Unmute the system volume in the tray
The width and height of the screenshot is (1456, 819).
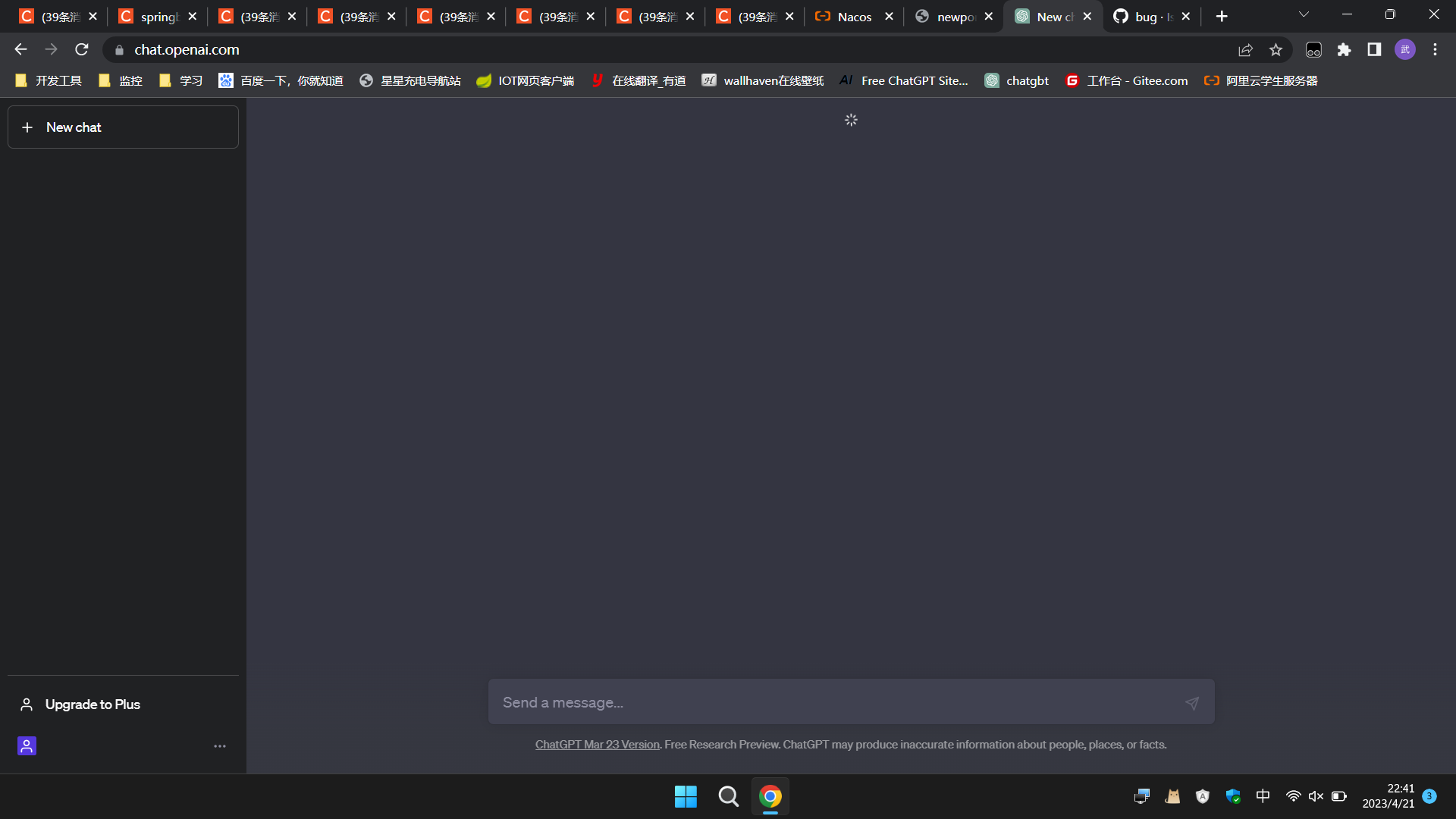tap(1316, 796)
